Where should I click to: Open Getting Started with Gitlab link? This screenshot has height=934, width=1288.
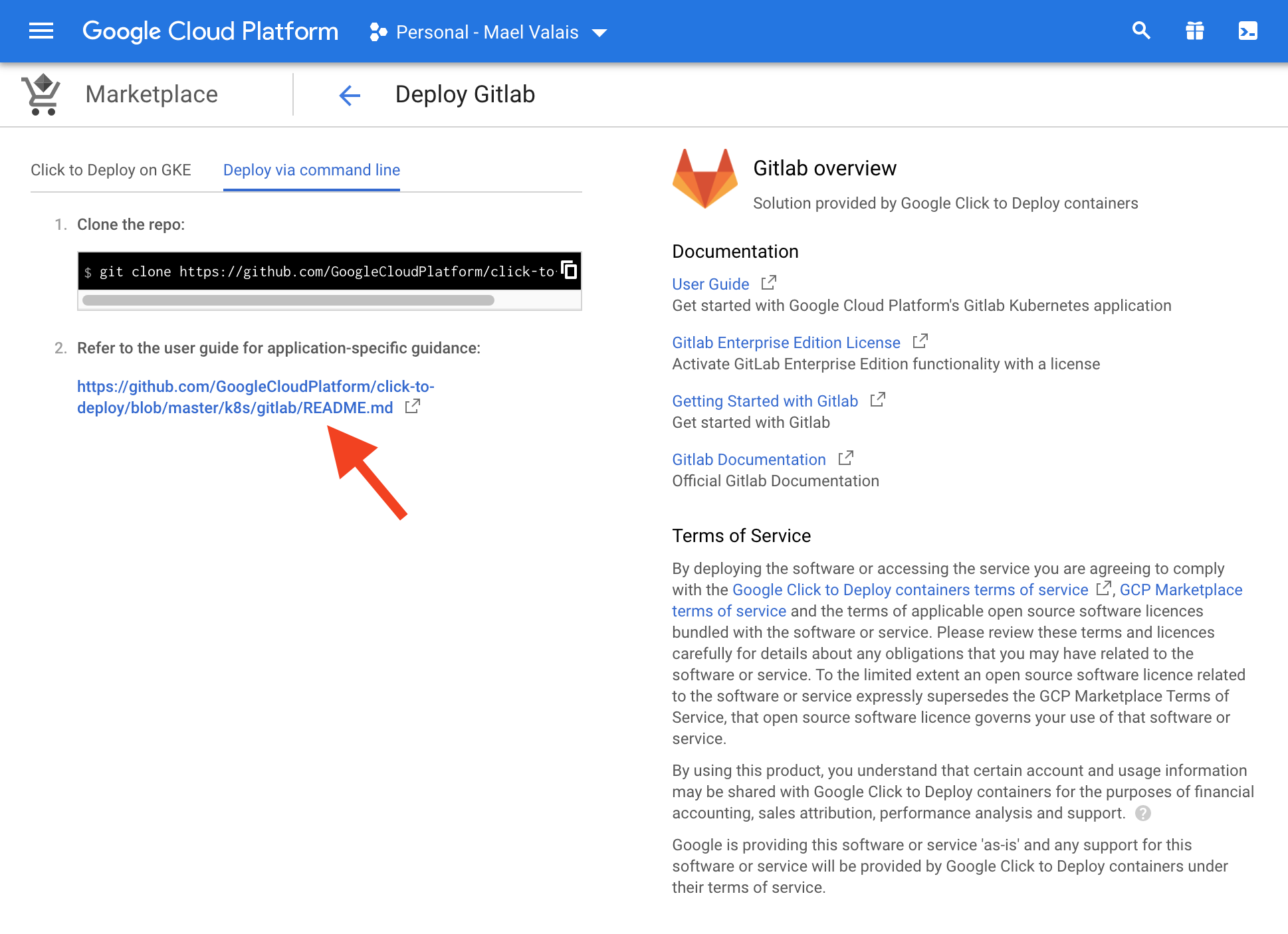[x=764, y=401]
